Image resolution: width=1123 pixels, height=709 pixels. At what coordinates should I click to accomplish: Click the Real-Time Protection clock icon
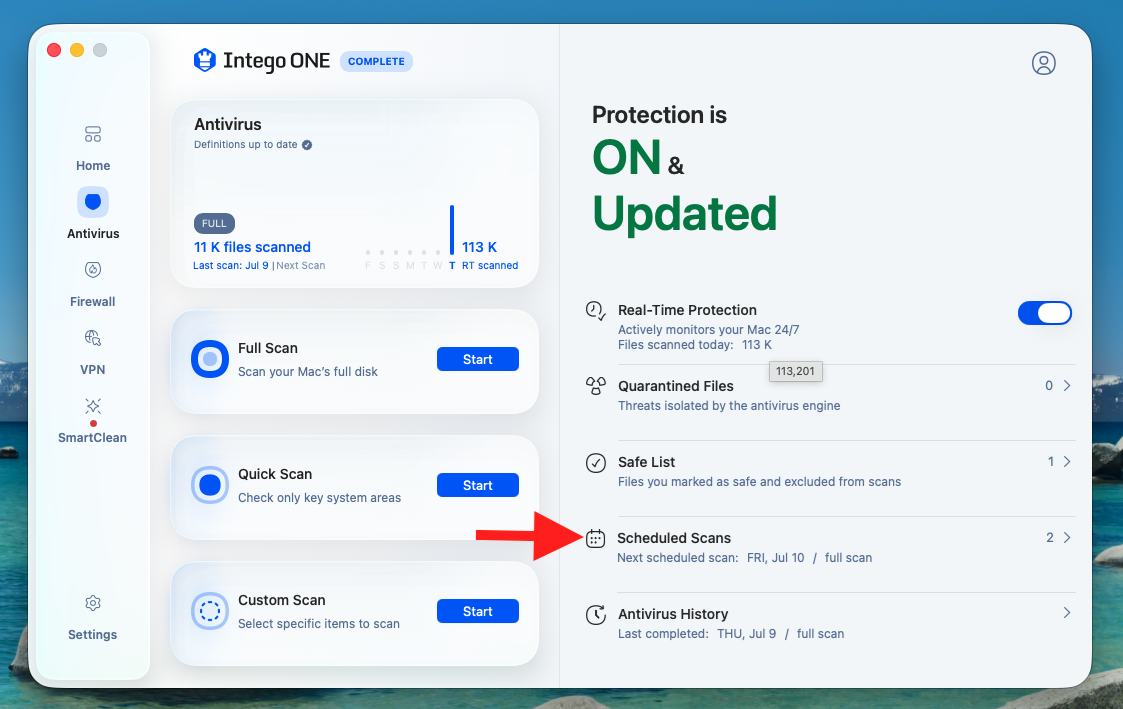point(595,311)
